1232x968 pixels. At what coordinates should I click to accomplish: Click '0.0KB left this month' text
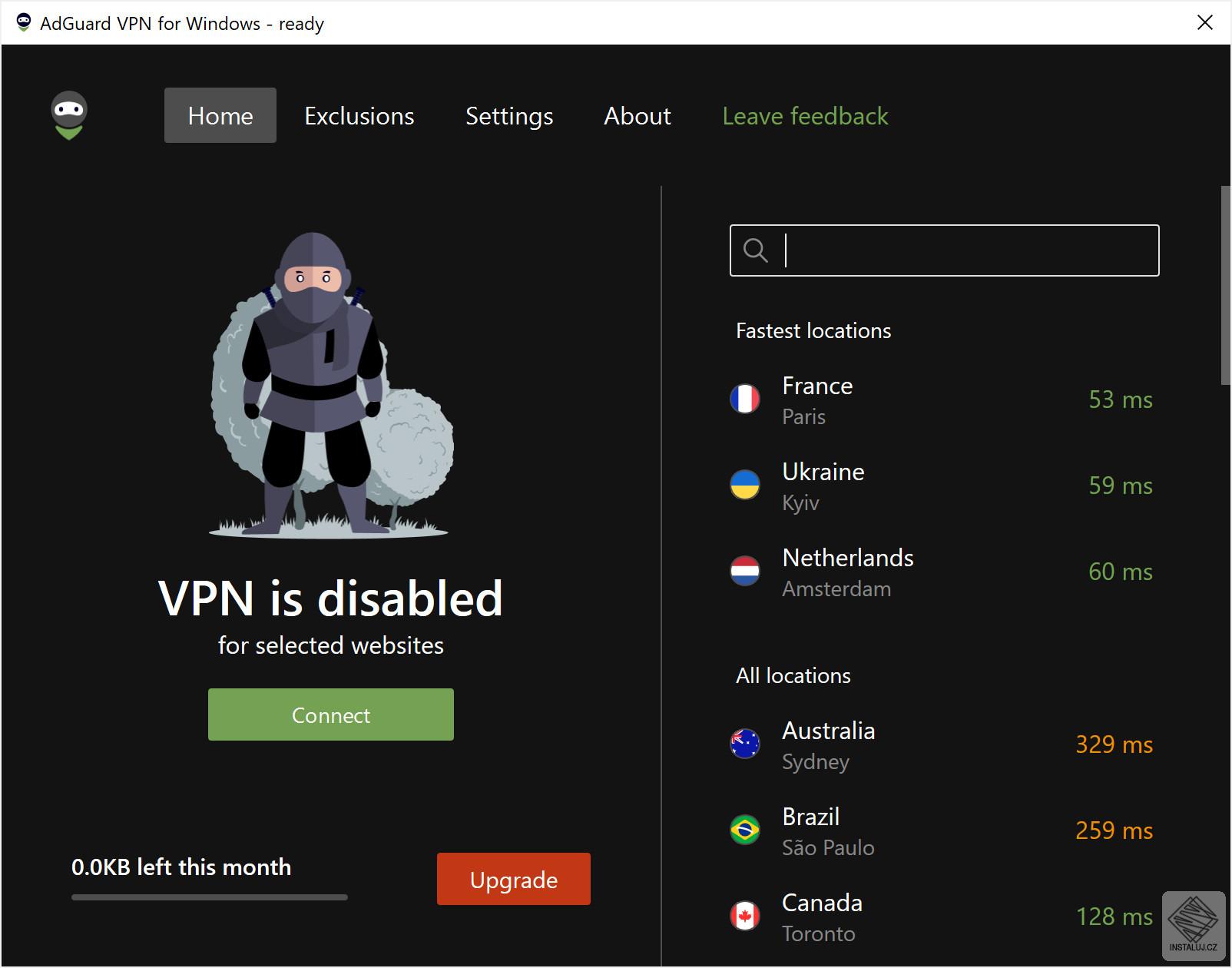pyautogui.click(x=181, y=867)
